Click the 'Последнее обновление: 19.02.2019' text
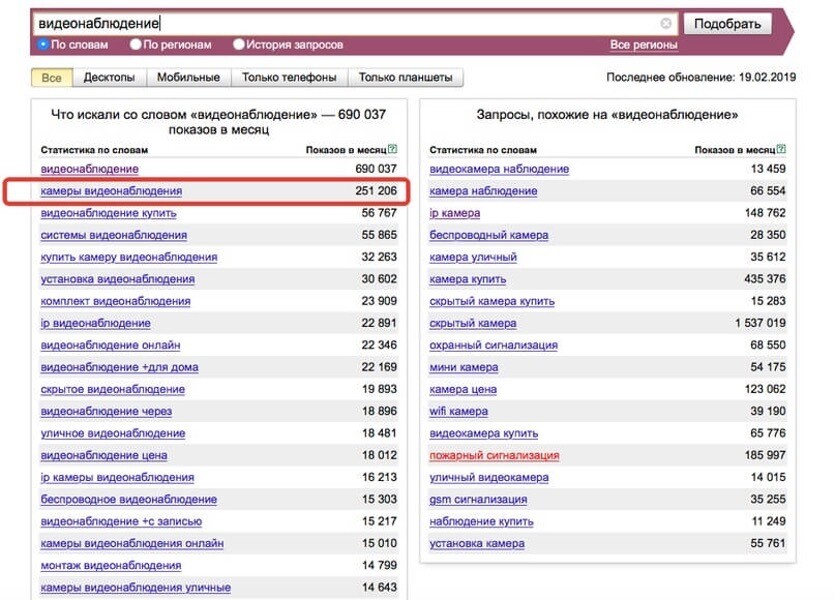The image size is (836, 600). pos(701,77)
